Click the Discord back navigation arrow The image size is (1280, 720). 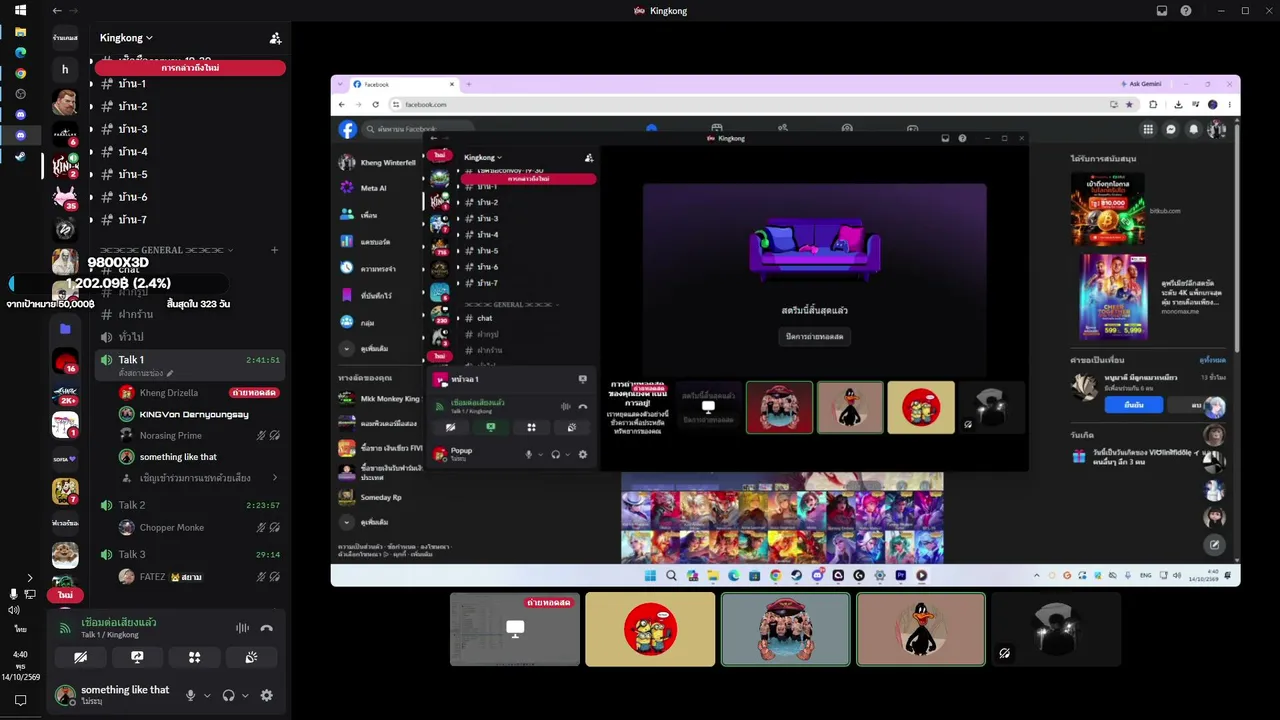coord(57,11)
